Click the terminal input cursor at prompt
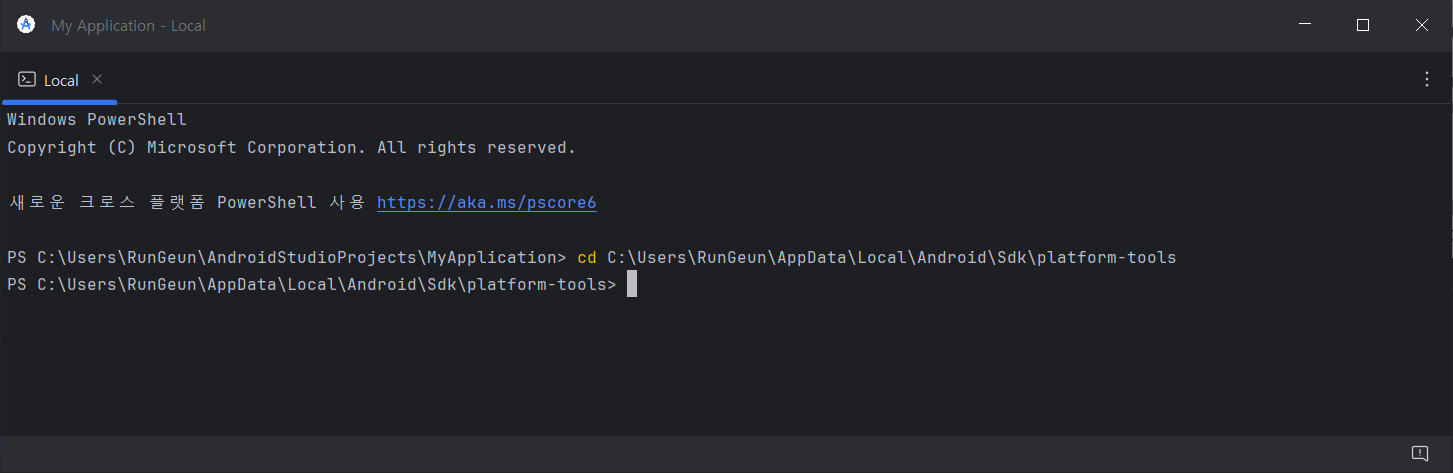The image size is (1453, 473). tap(632, 285)
